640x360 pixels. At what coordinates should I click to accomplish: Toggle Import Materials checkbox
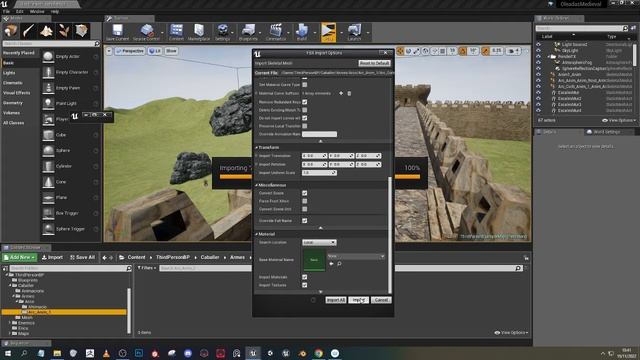pyautogui.click(x=304, y=277)
